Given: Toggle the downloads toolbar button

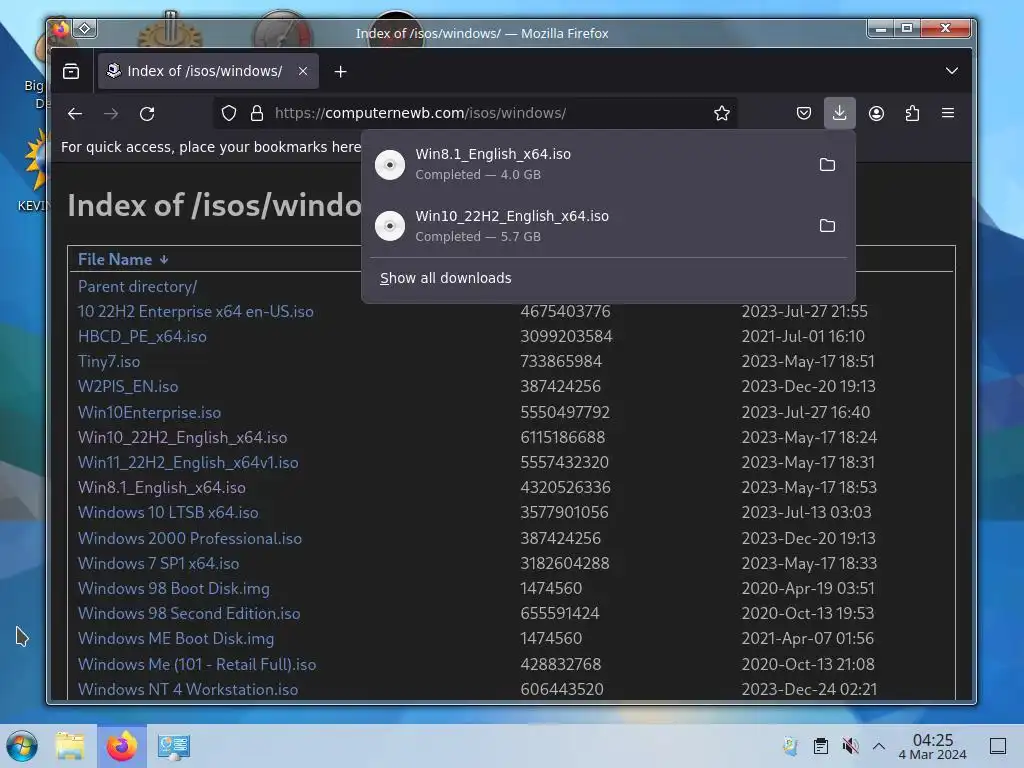Looking at the screenshot, I should (840, 113).
